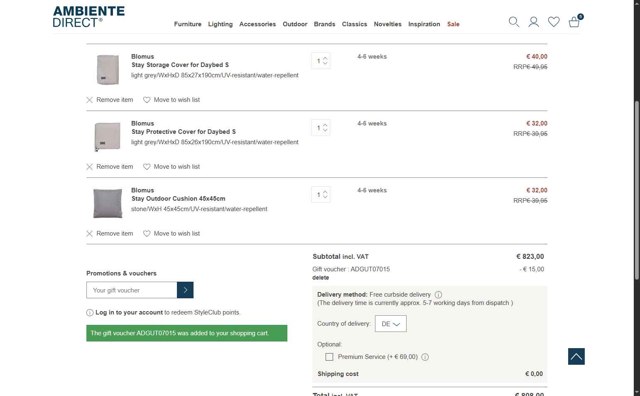
Task: Click the scroll-to-top arrow button
Action: [576, 356]
